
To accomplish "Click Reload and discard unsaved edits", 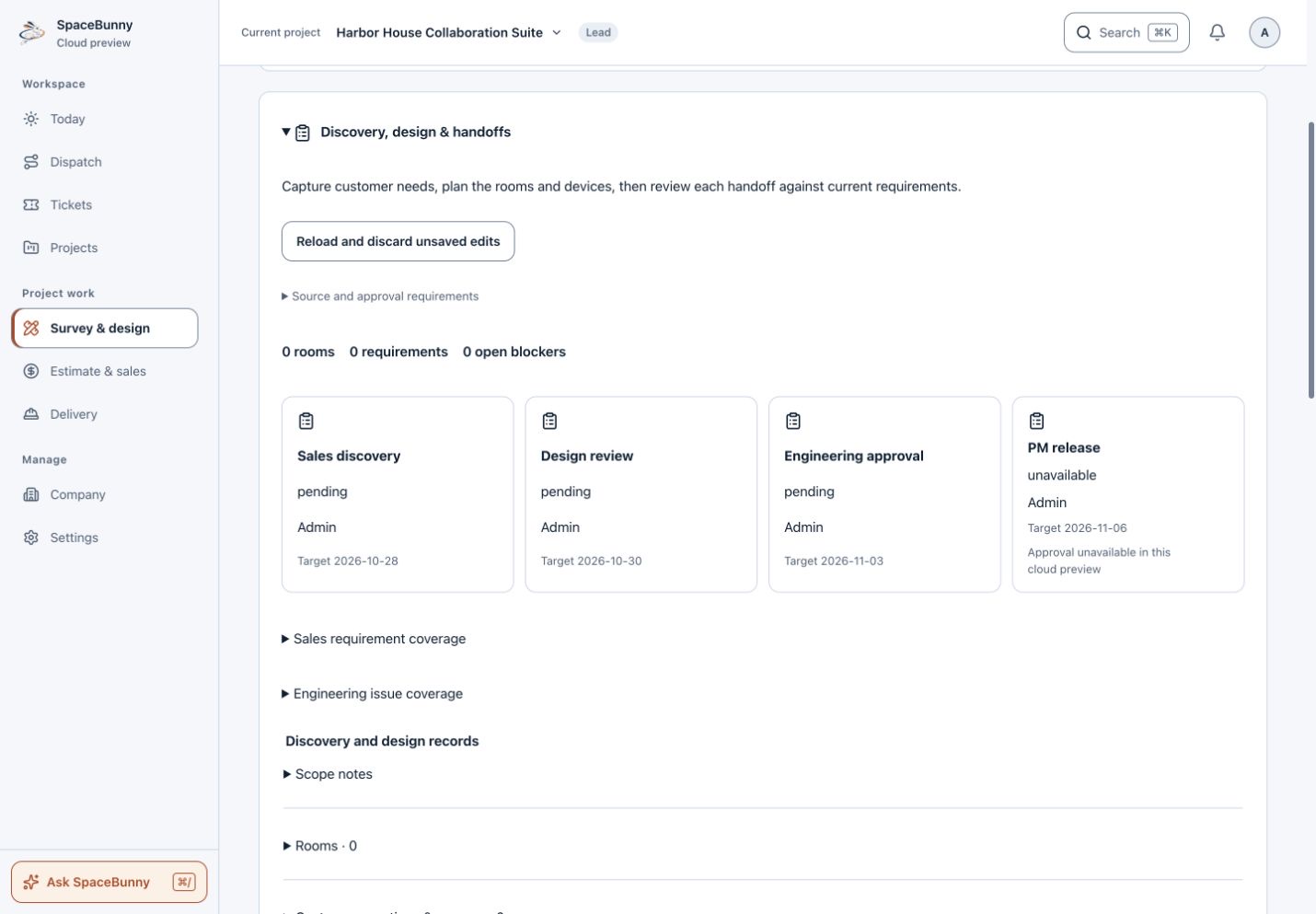I will pyautogui.click(x=398, y=241).
